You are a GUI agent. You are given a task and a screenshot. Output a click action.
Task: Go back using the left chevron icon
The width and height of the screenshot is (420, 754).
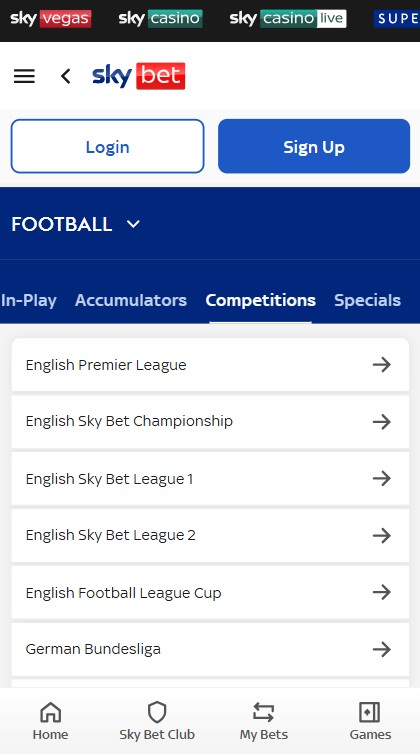click(66, 76)
